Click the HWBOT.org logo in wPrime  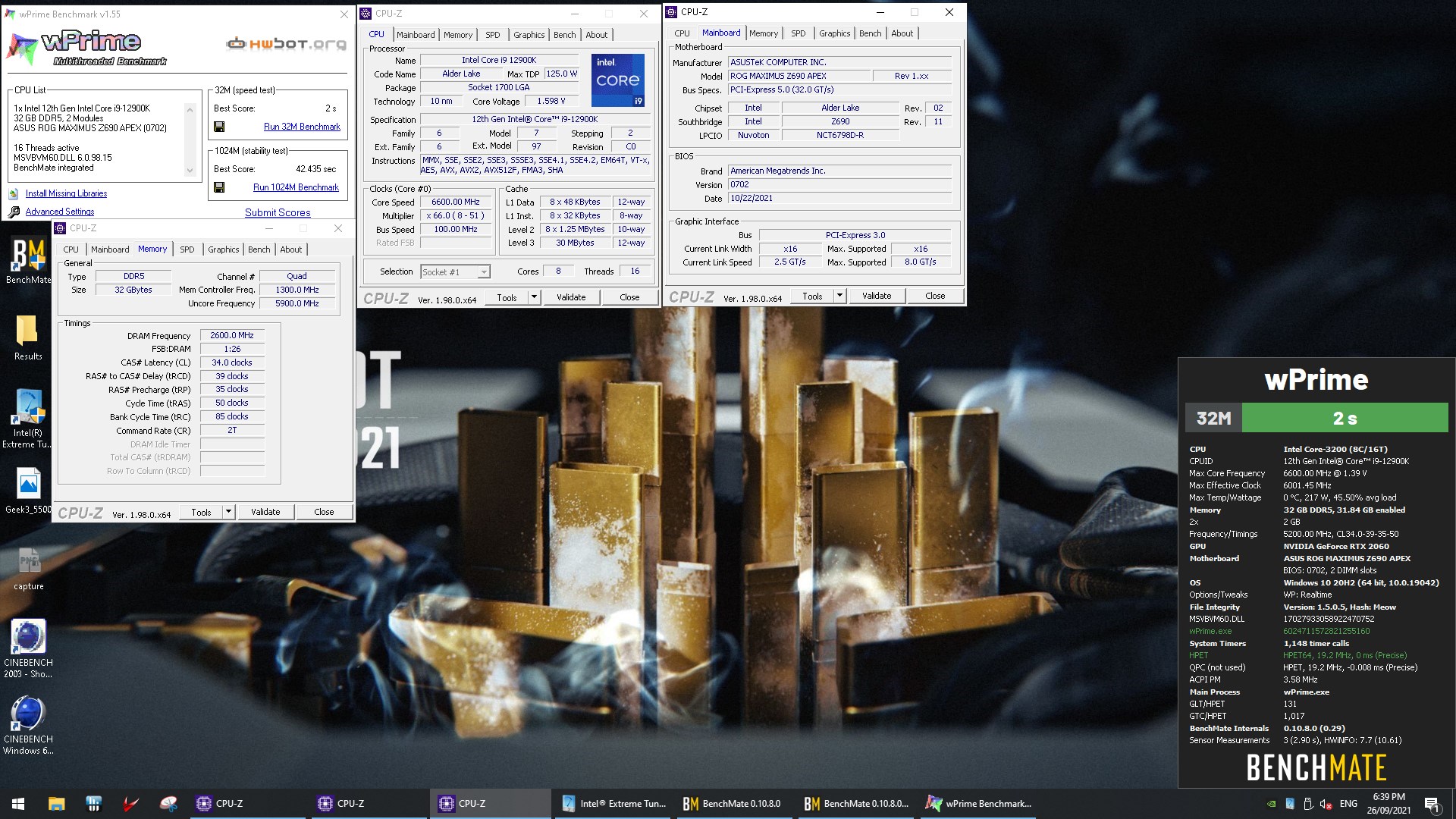pos(286,44)
